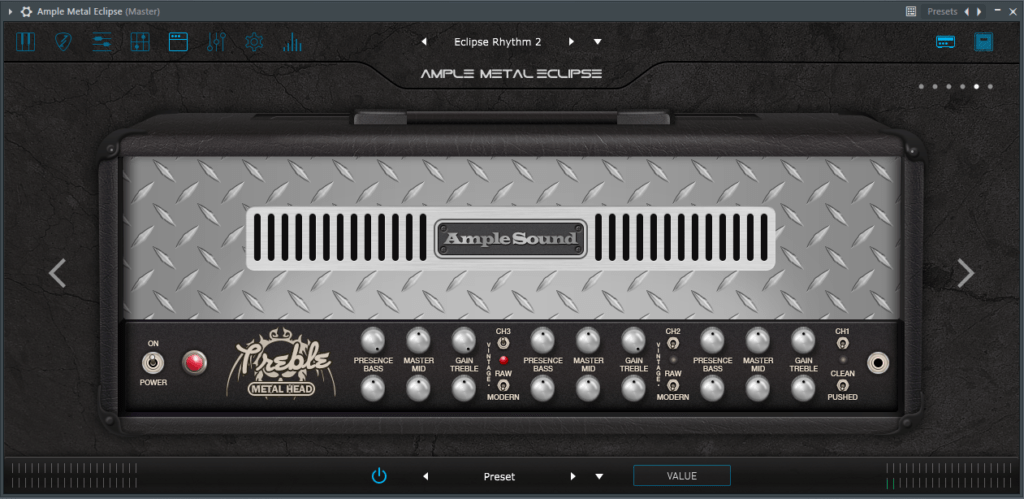Select the fourth amp page dot
The image size is (1024, 499).
coord(963,86)
